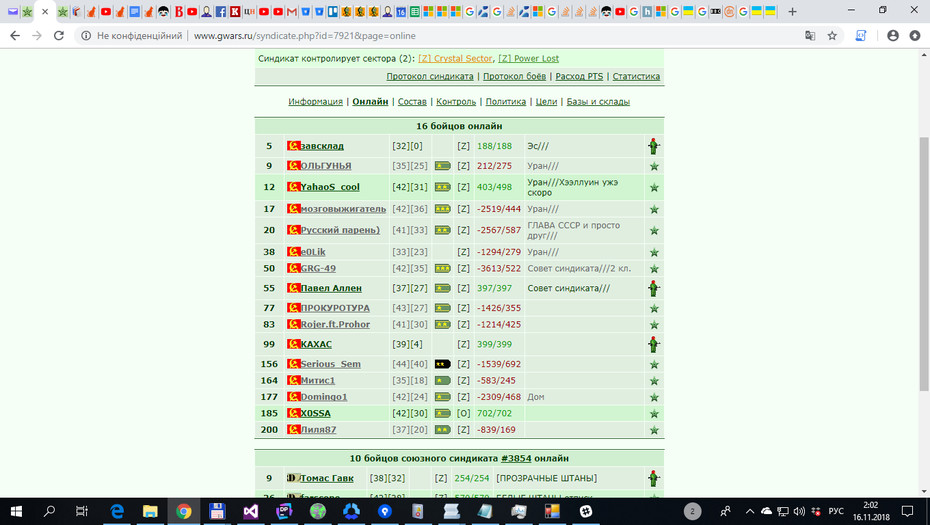Reload the page using the refresh button
The height and width of the screenshot is (525, 930).
[x=59, y=36]
